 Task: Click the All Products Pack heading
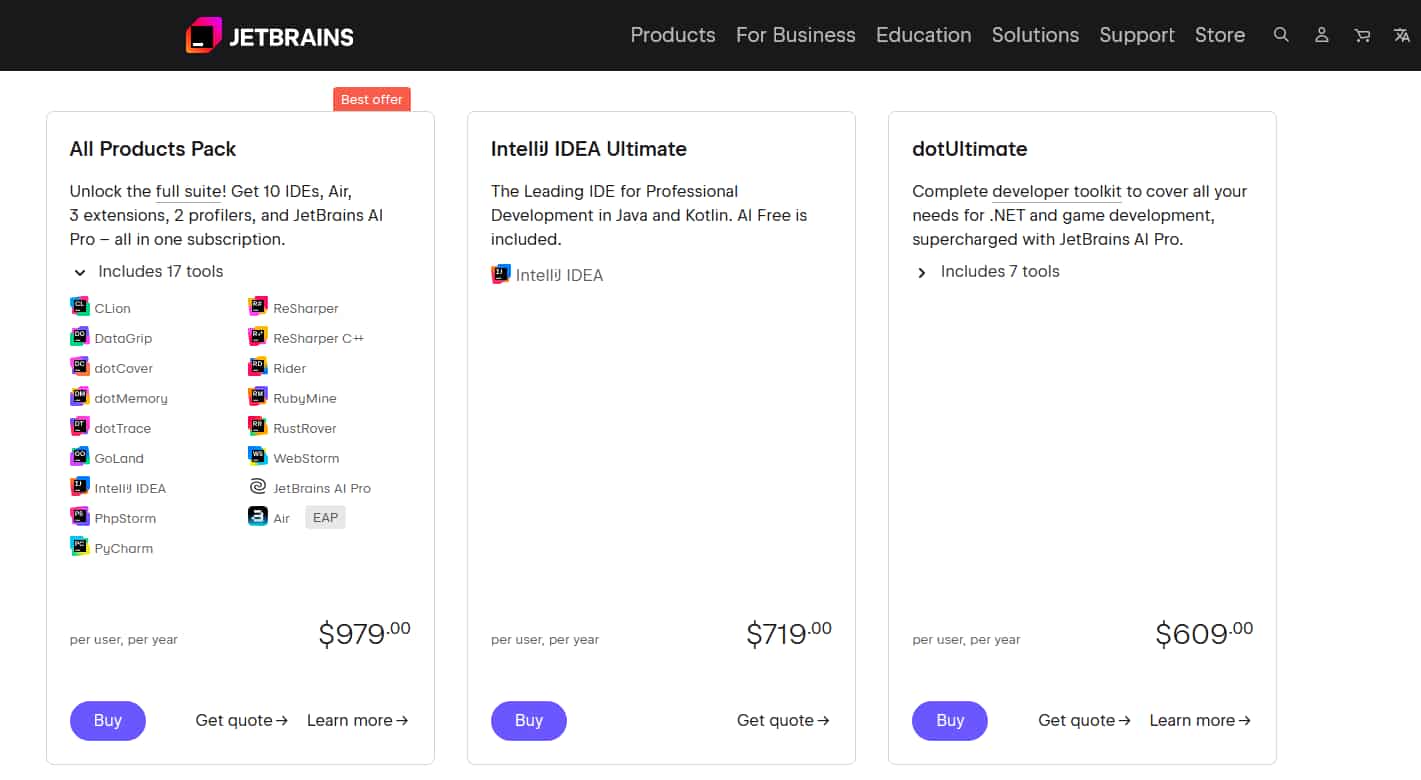[153, 149]
